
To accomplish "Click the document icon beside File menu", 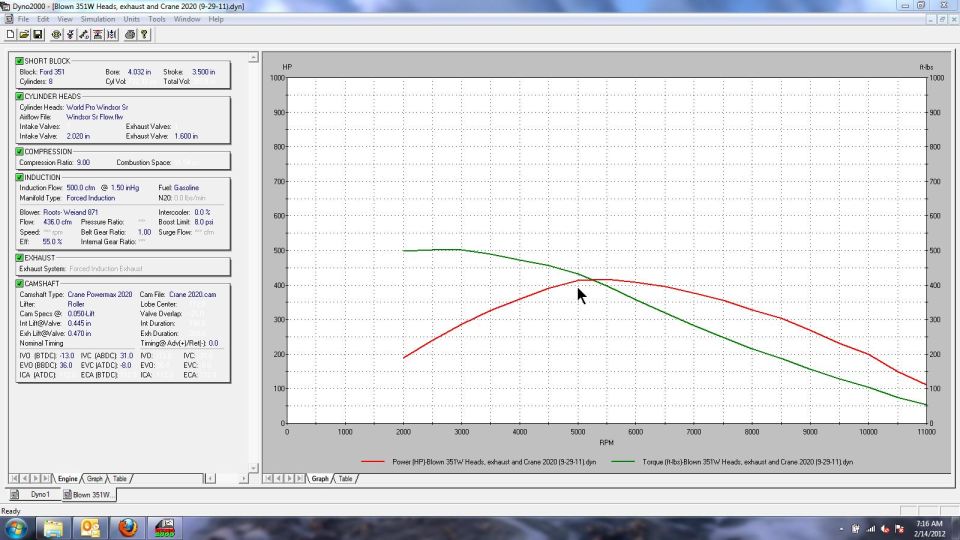I will [x=9, y=19].
